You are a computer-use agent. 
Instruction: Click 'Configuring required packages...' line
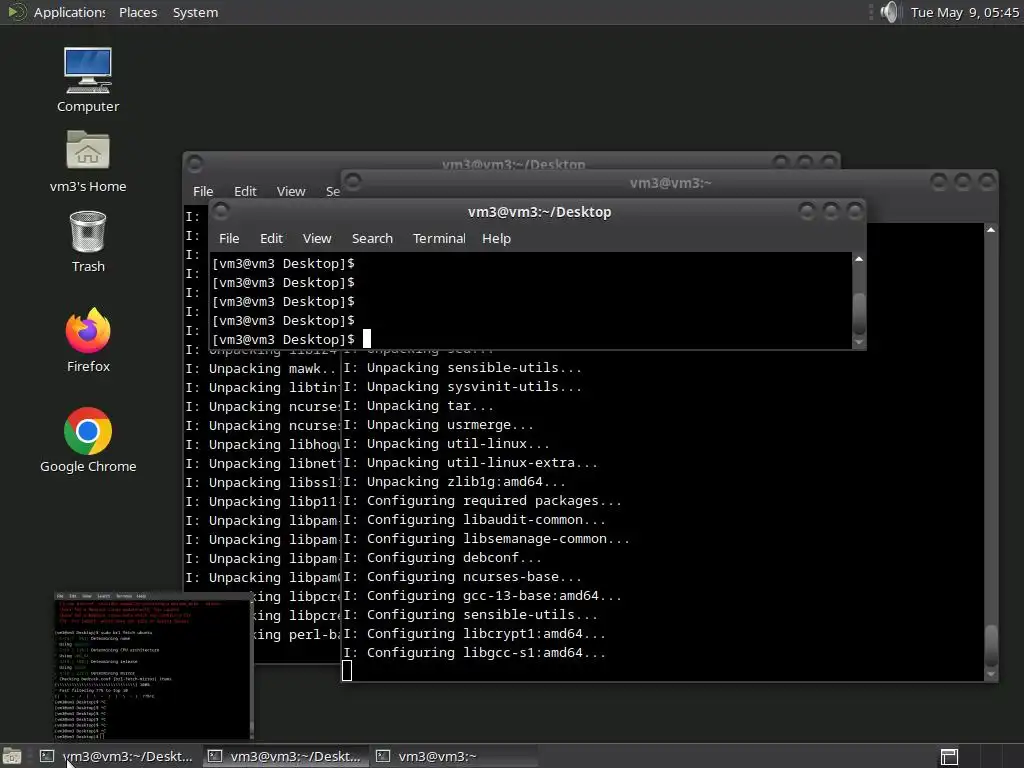pos(483,500)
